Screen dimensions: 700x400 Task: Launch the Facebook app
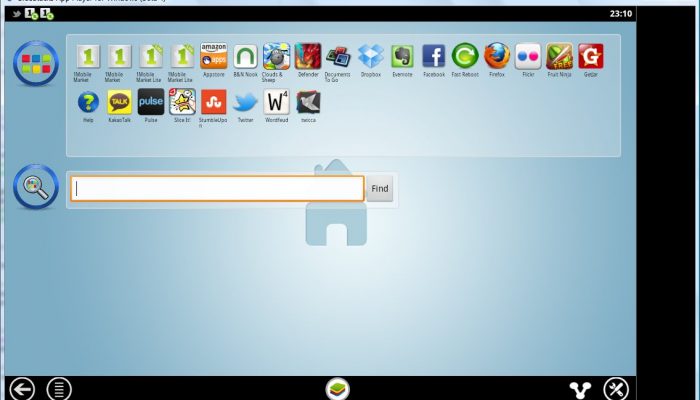[433, 56]
